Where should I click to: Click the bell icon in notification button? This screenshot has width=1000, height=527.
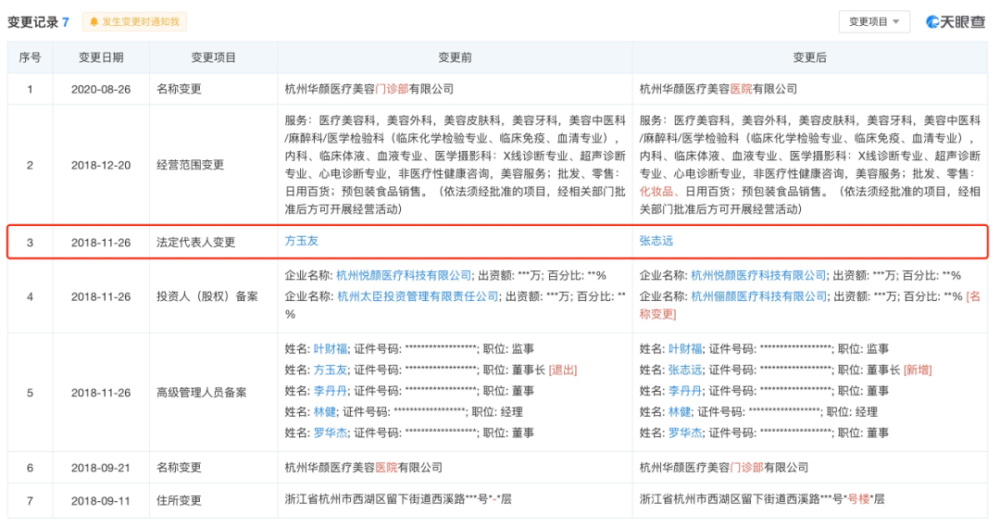click(x=94, y=22)
